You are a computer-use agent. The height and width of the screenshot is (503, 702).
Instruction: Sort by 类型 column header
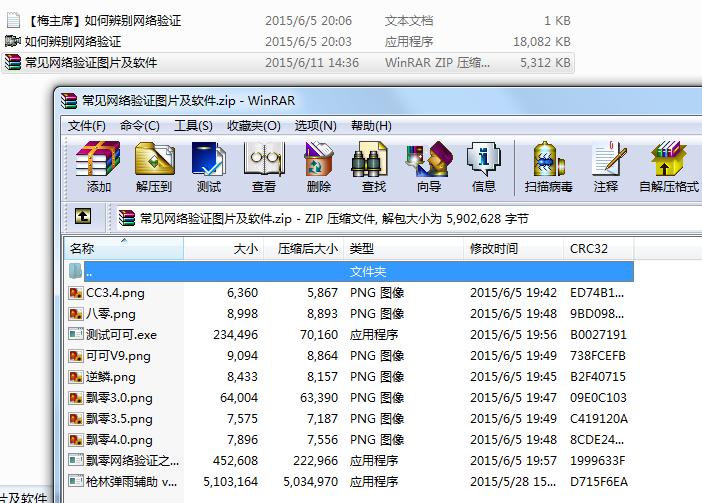(403, 248)
